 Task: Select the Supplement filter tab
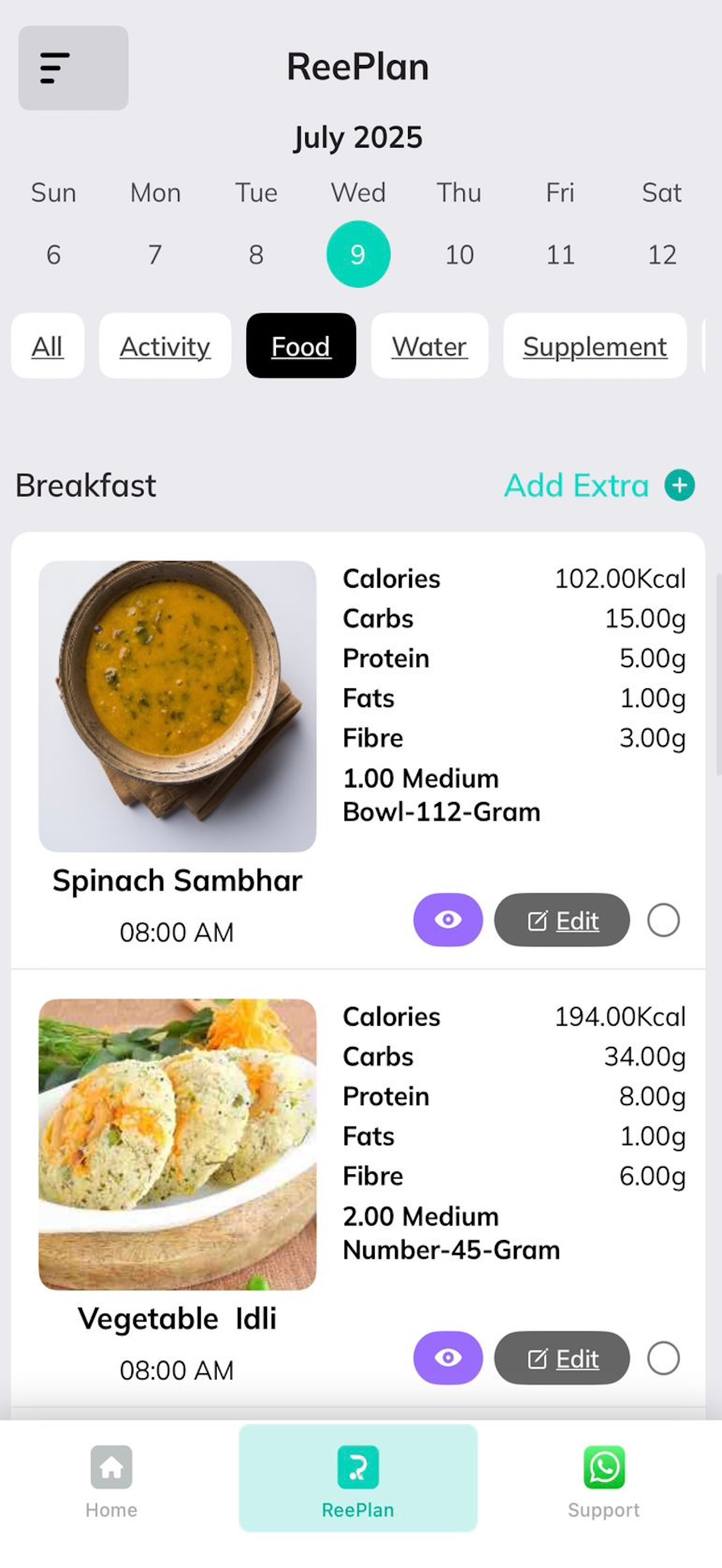click(595, 346)
